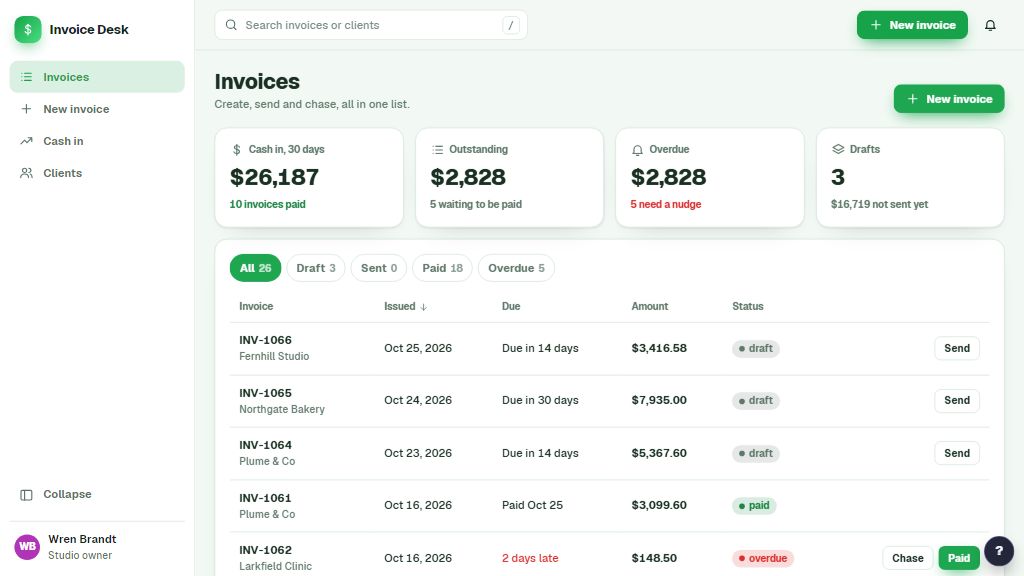Click the slash shortcut key badge
The image size is (1024, 576).
[511, 25]
